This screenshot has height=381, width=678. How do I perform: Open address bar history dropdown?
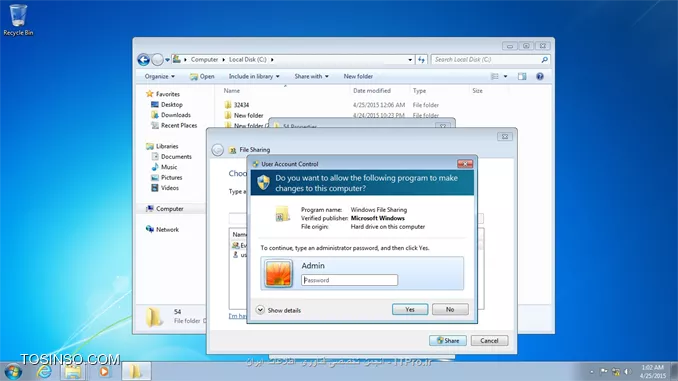410,60
